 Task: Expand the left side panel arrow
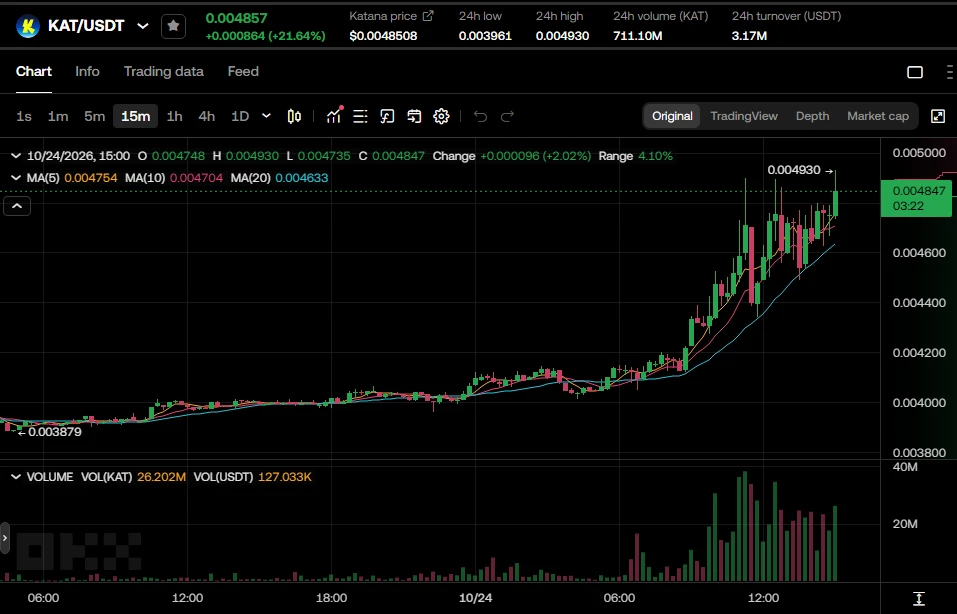(5, 538)
